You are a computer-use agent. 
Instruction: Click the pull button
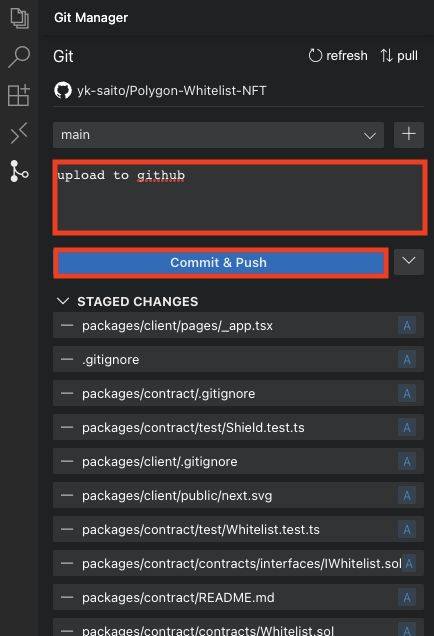[x=399, y=56]
